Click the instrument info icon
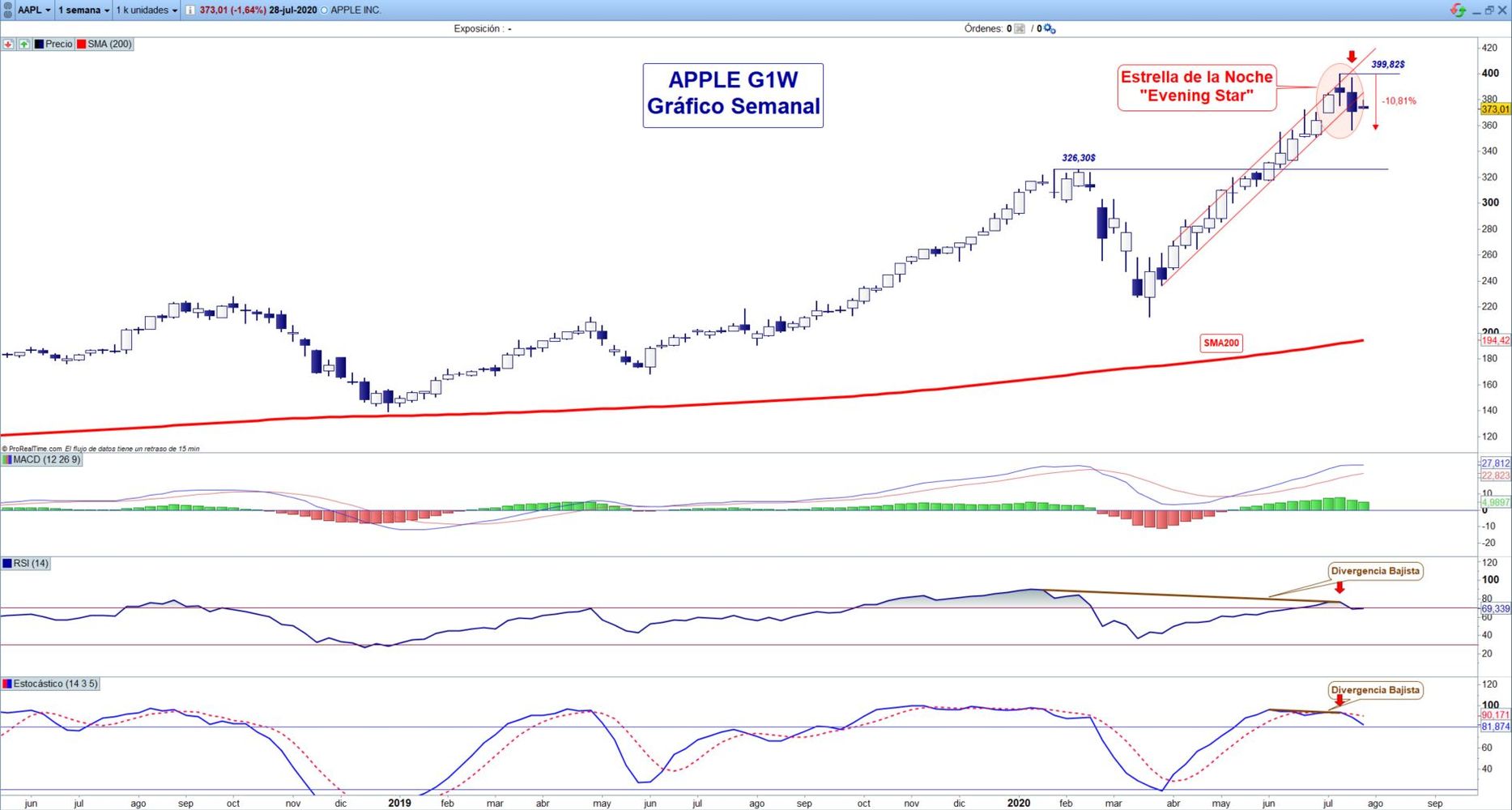This screenshot has width=1512, height=810. (190, 10)
